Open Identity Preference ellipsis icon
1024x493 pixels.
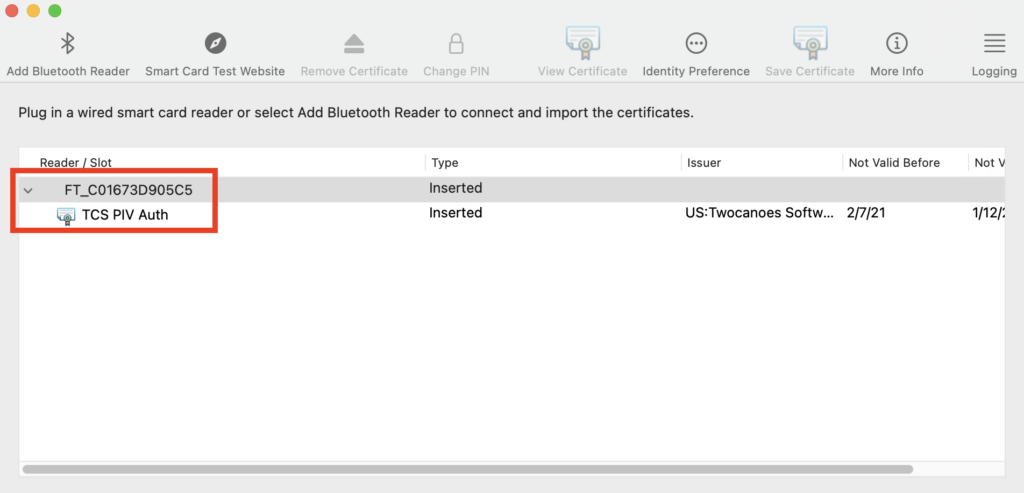696,44
